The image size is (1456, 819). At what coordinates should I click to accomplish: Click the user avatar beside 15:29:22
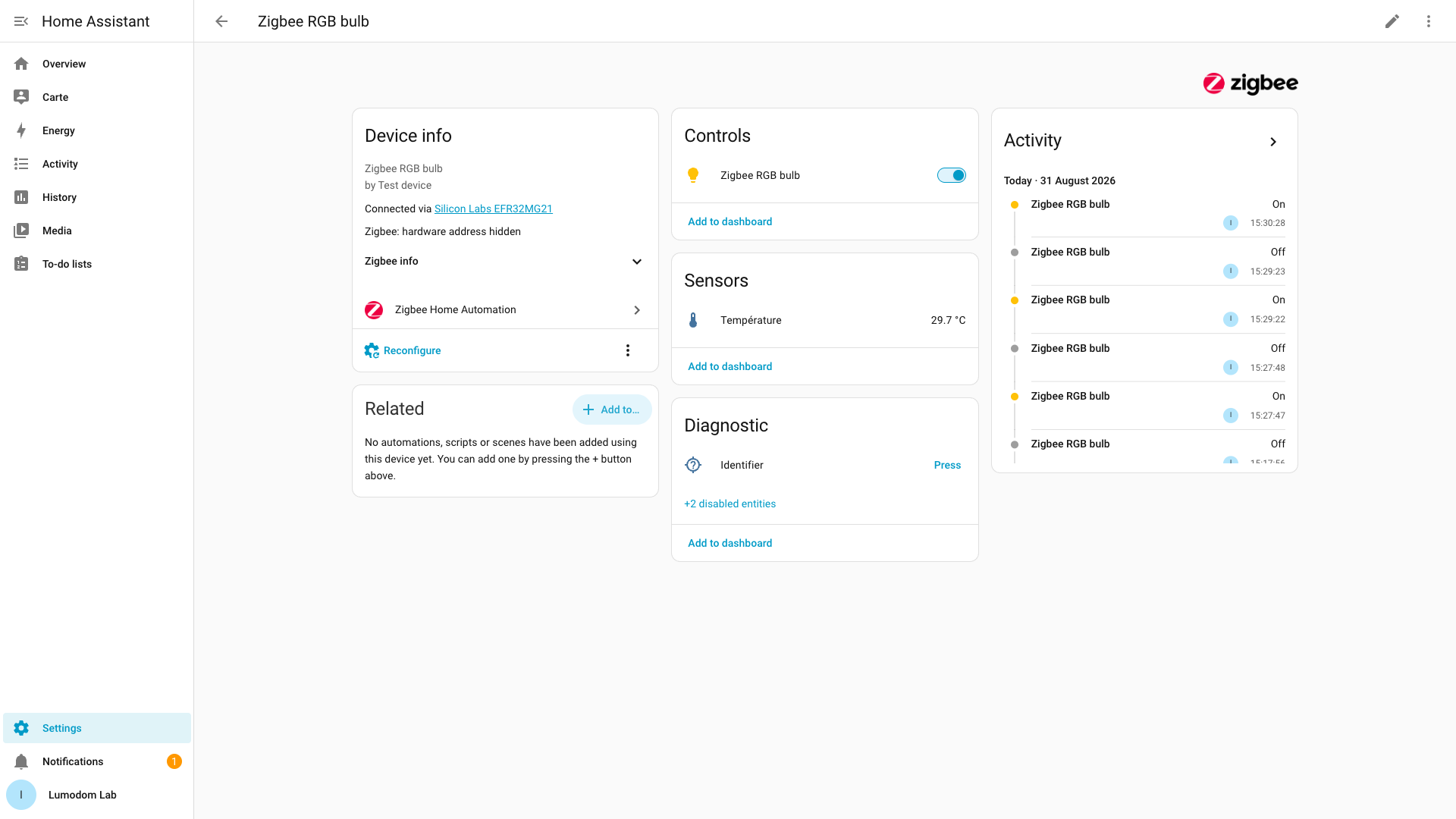pyautogui.click(x=1231, y=319)
